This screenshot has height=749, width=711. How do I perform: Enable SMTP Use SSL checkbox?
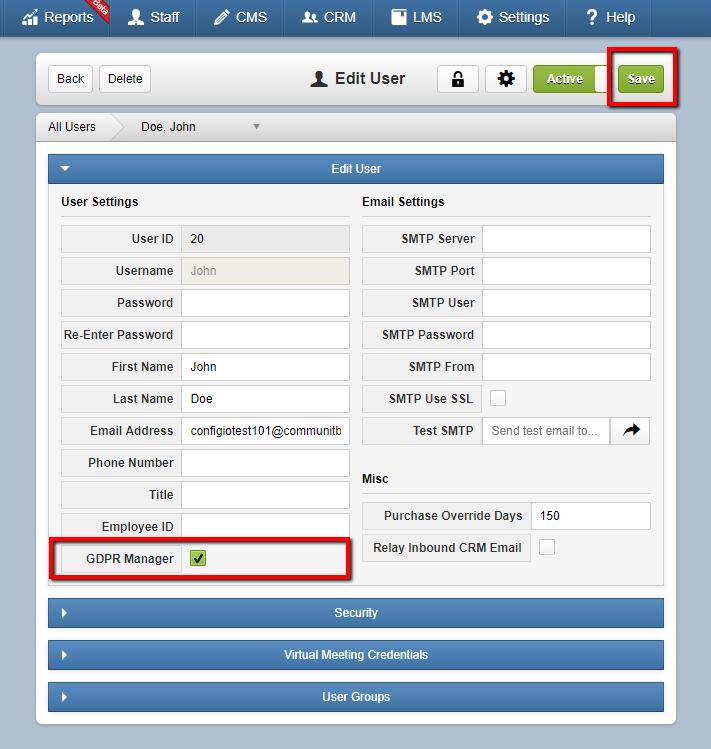[x=498, y=398]
